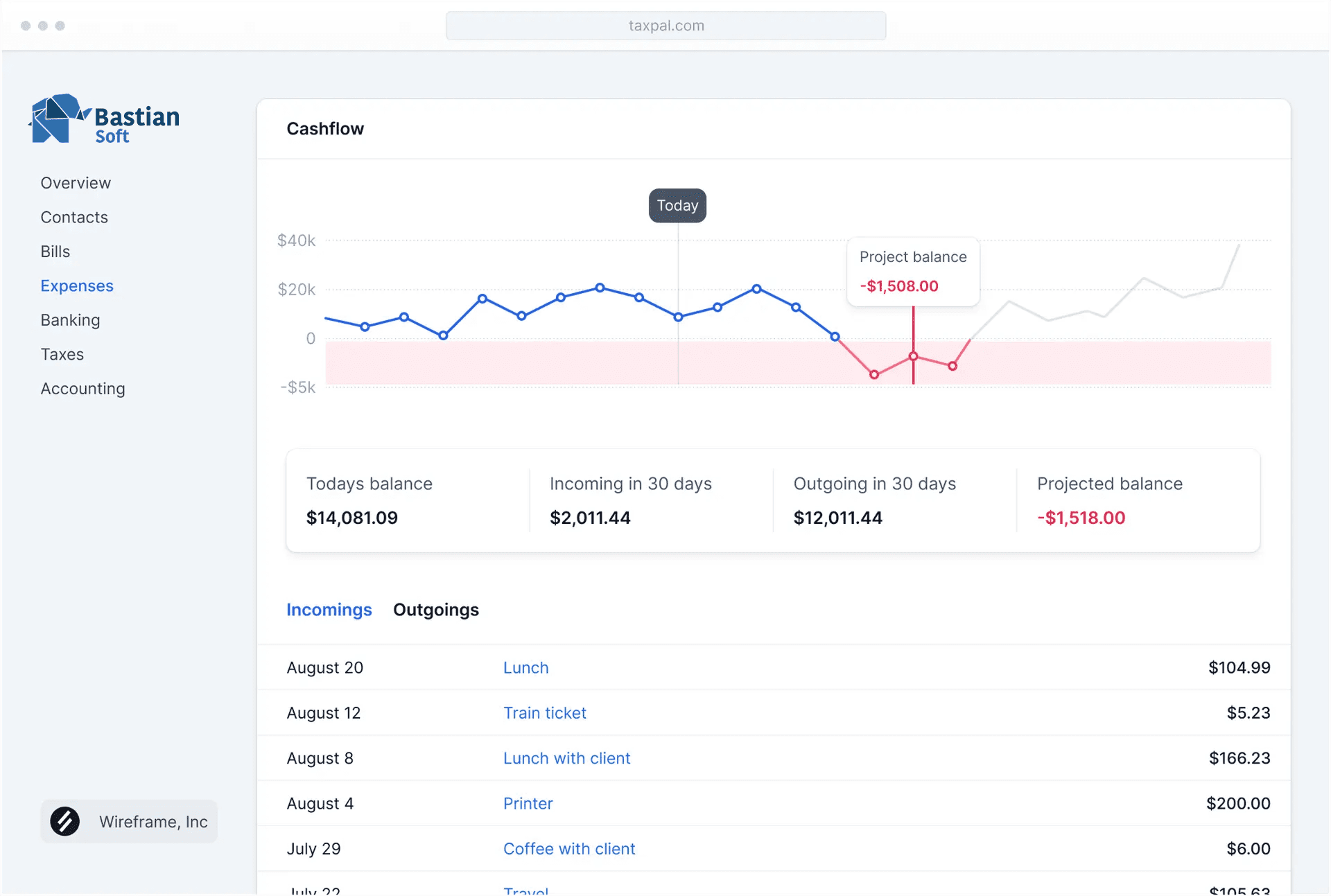1331x896 pixels.
Task: Open Bills from the sidebar
Action: point(55,252)
